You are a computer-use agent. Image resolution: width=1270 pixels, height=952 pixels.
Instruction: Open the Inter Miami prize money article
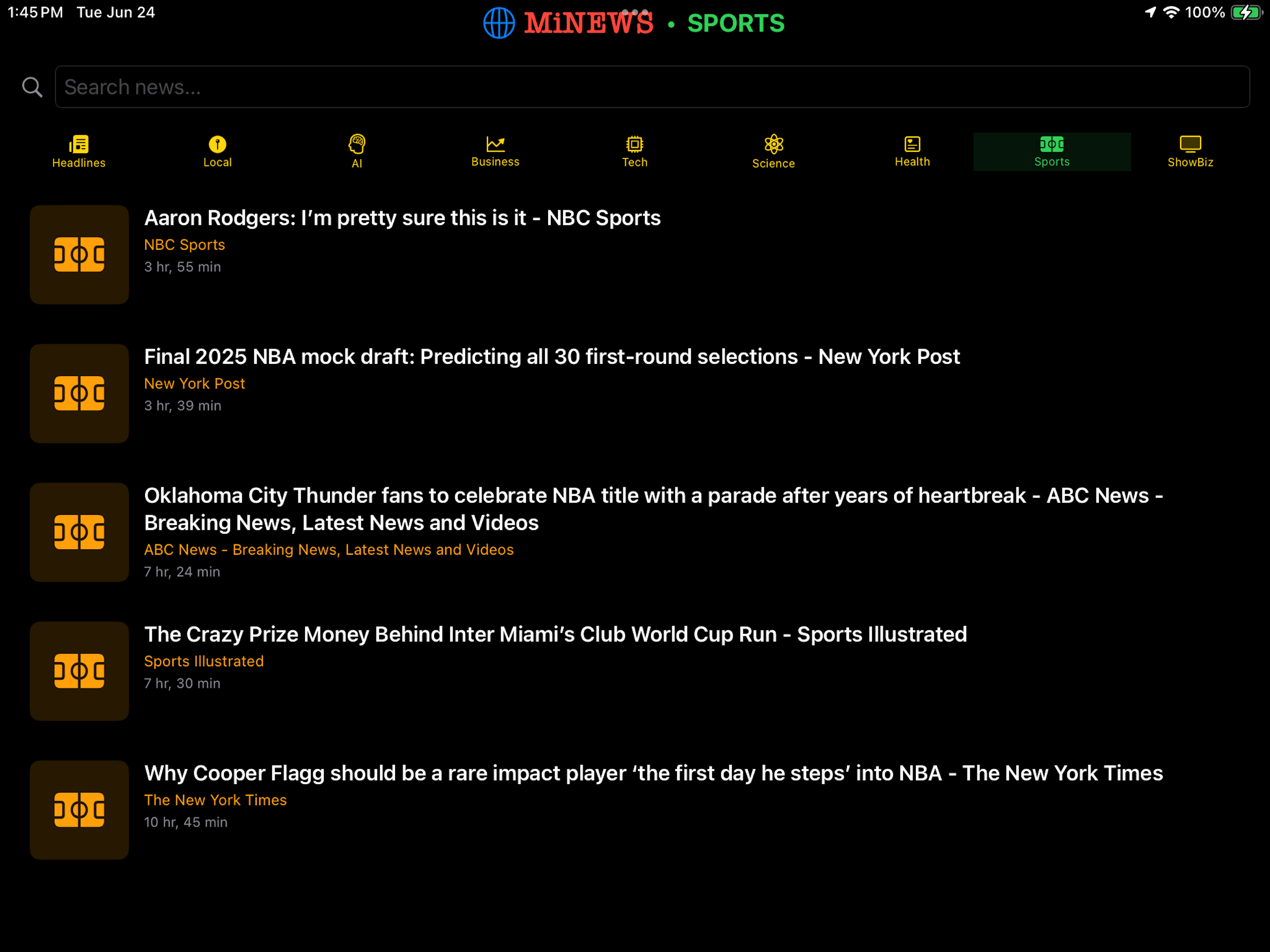[x=555, y=635]
